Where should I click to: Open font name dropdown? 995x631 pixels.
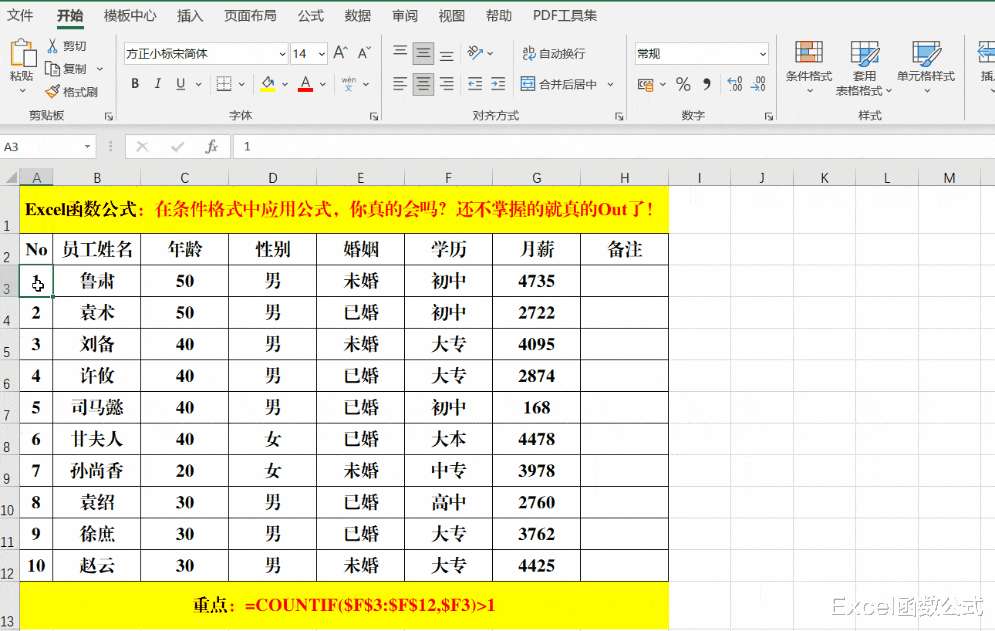(282, 54)
